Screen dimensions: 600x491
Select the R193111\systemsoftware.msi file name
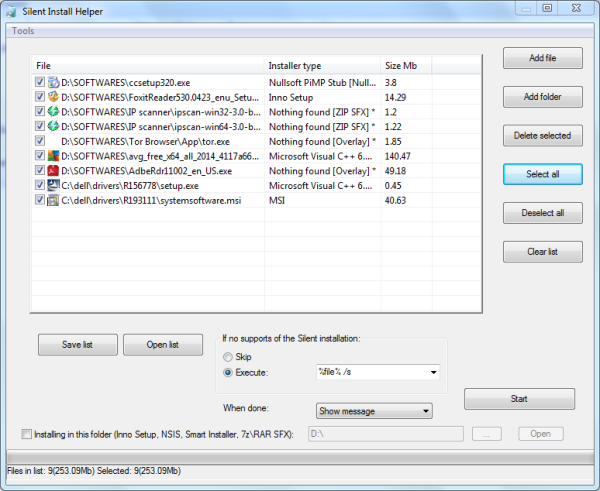(151, 201)
